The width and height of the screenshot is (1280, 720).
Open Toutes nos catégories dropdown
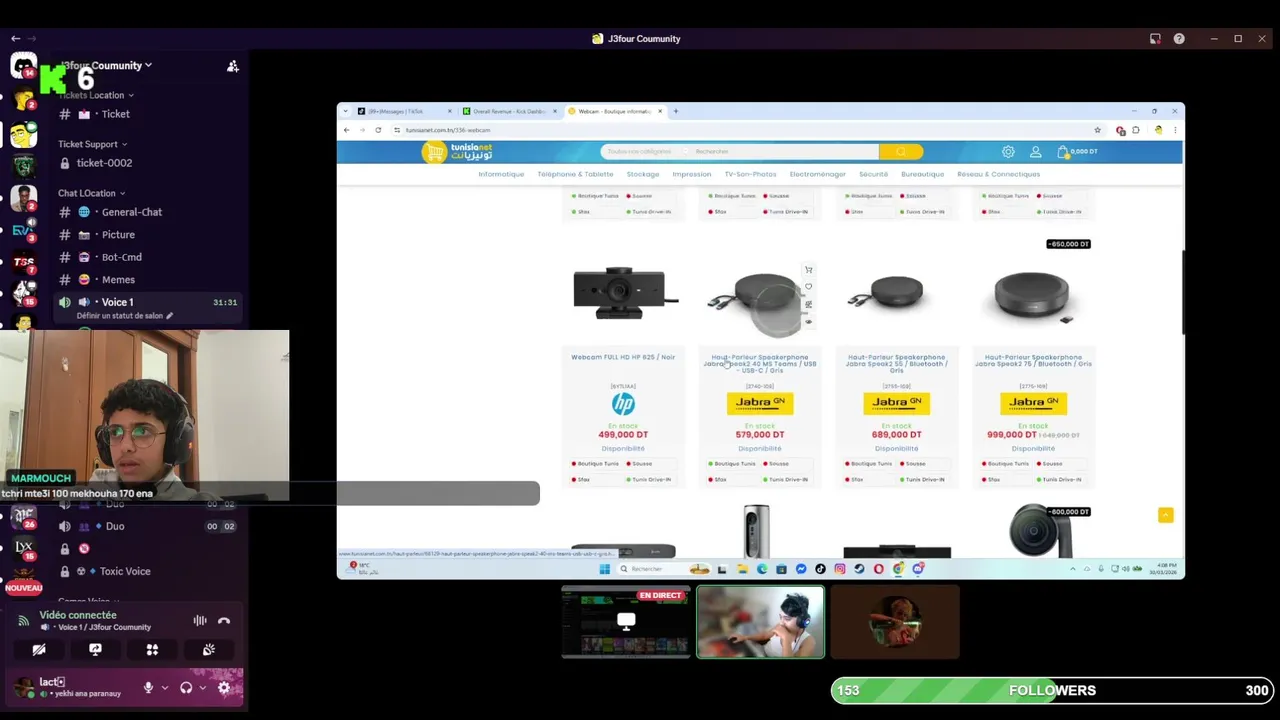(645, 151)
